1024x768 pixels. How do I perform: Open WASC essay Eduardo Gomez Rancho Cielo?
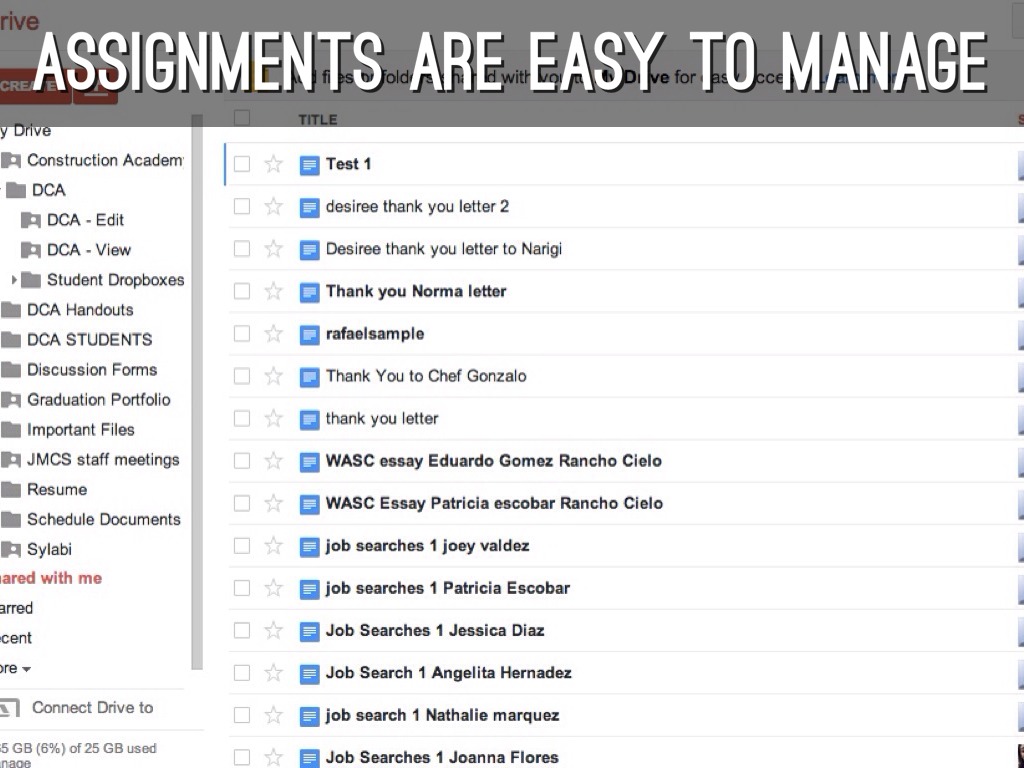[493, 461]
